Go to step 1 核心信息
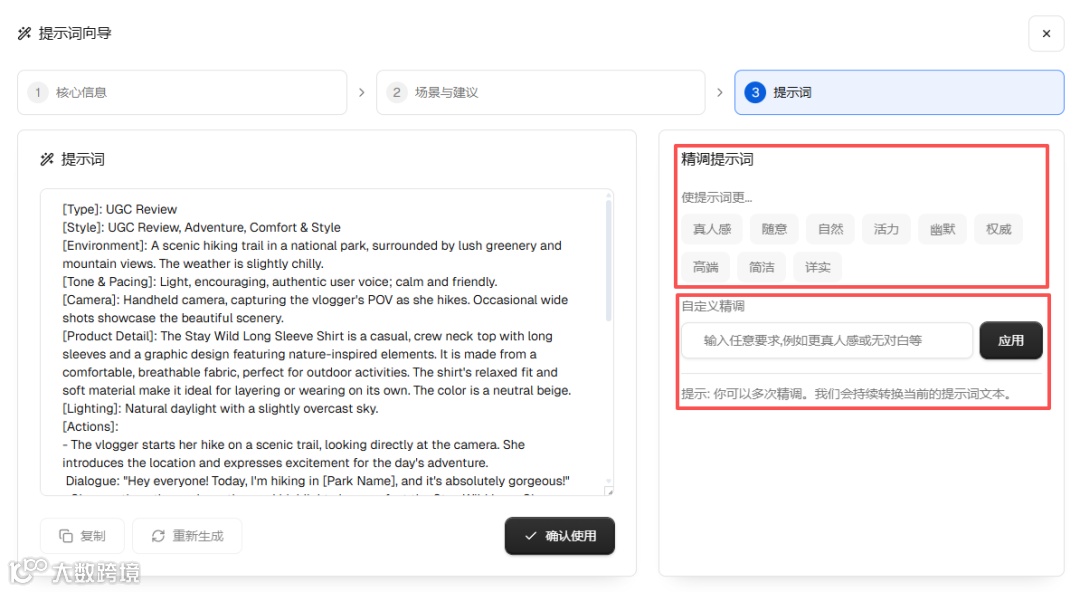1080x592 pixels. click(182, 92)
